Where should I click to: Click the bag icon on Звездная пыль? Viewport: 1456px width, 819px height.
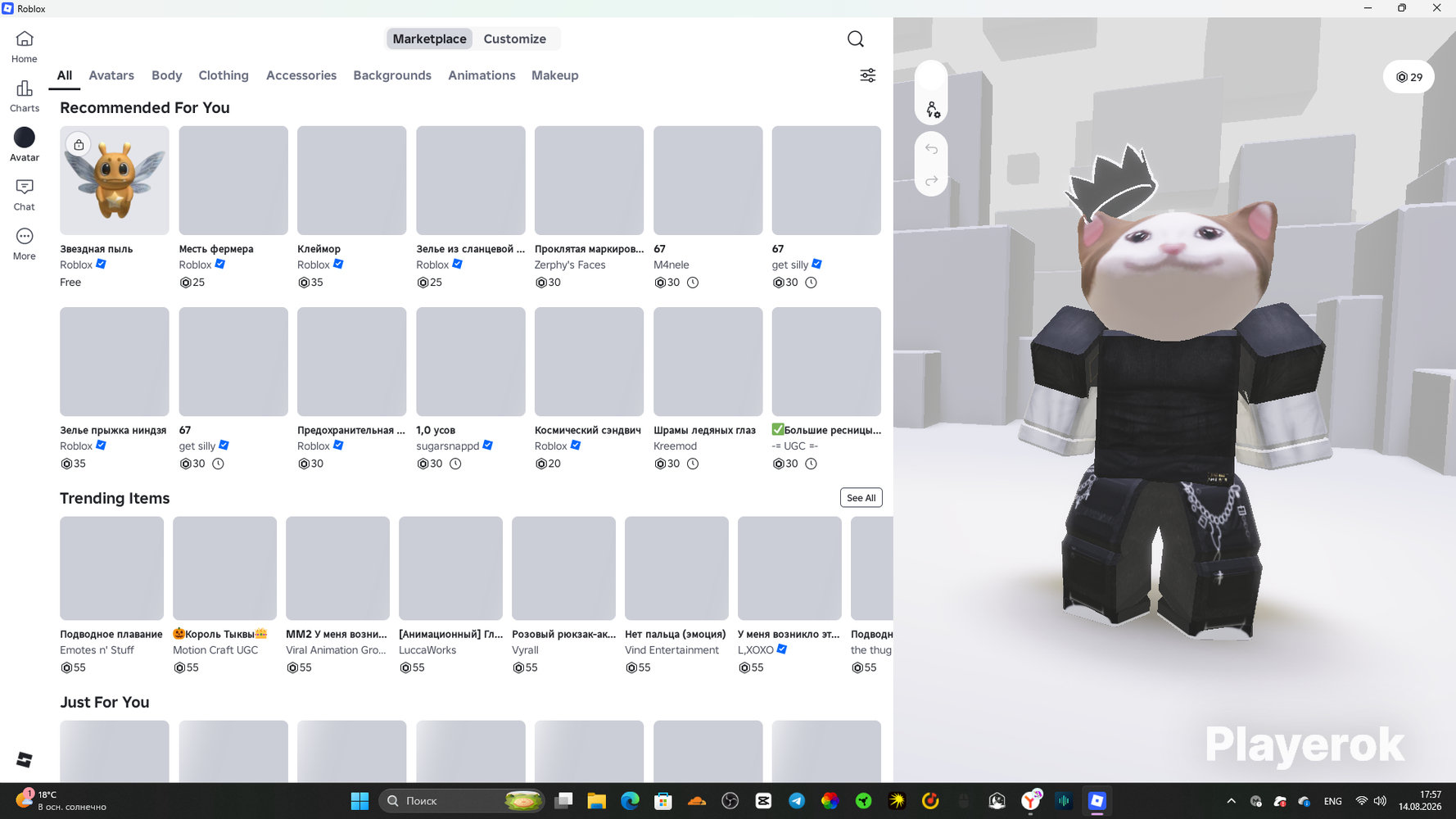point(79,145)
